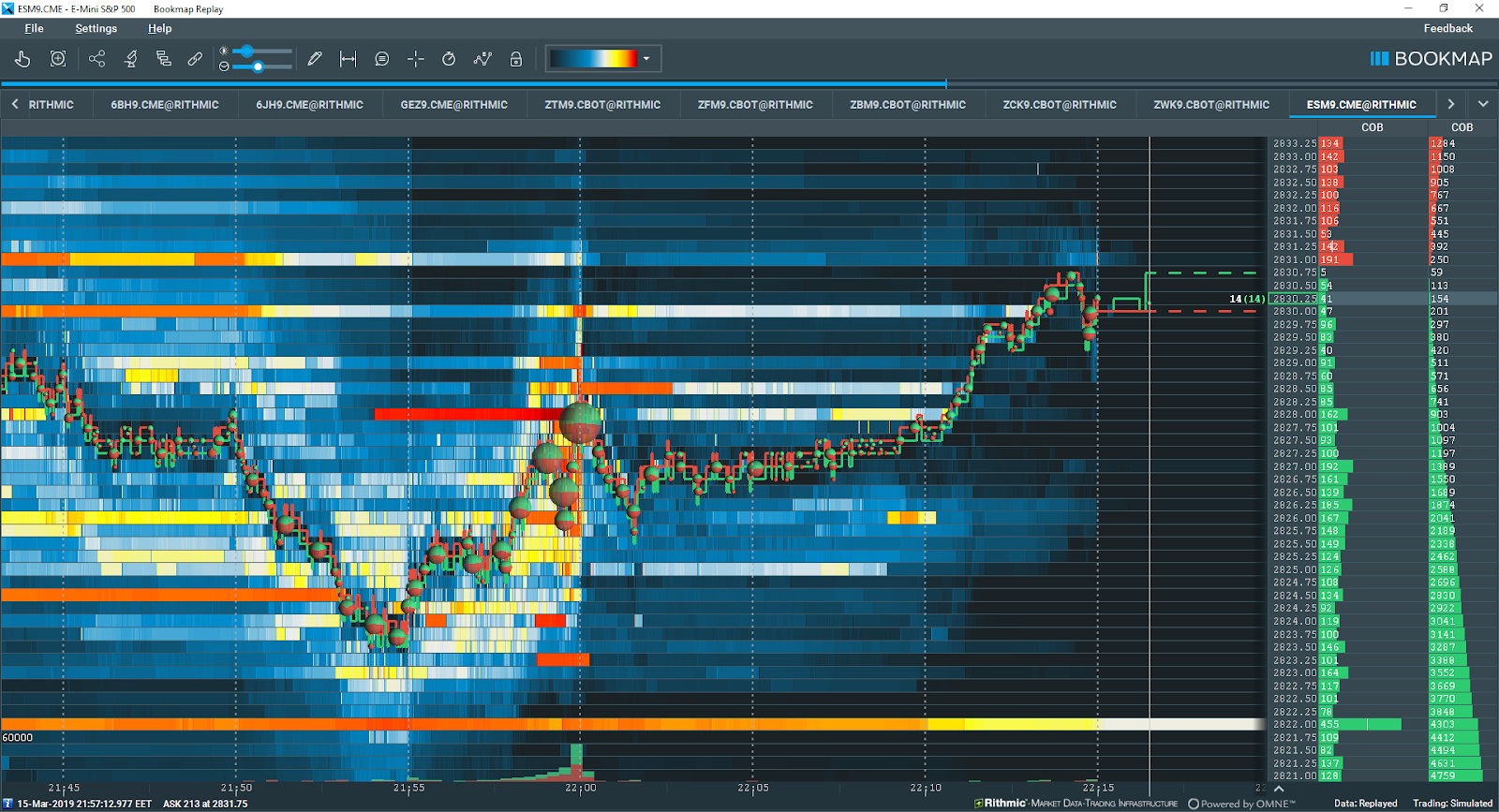Click the first COB column header
Image resolution: width=1499 pixels, height=812 pixels.
coord(1372,127)
